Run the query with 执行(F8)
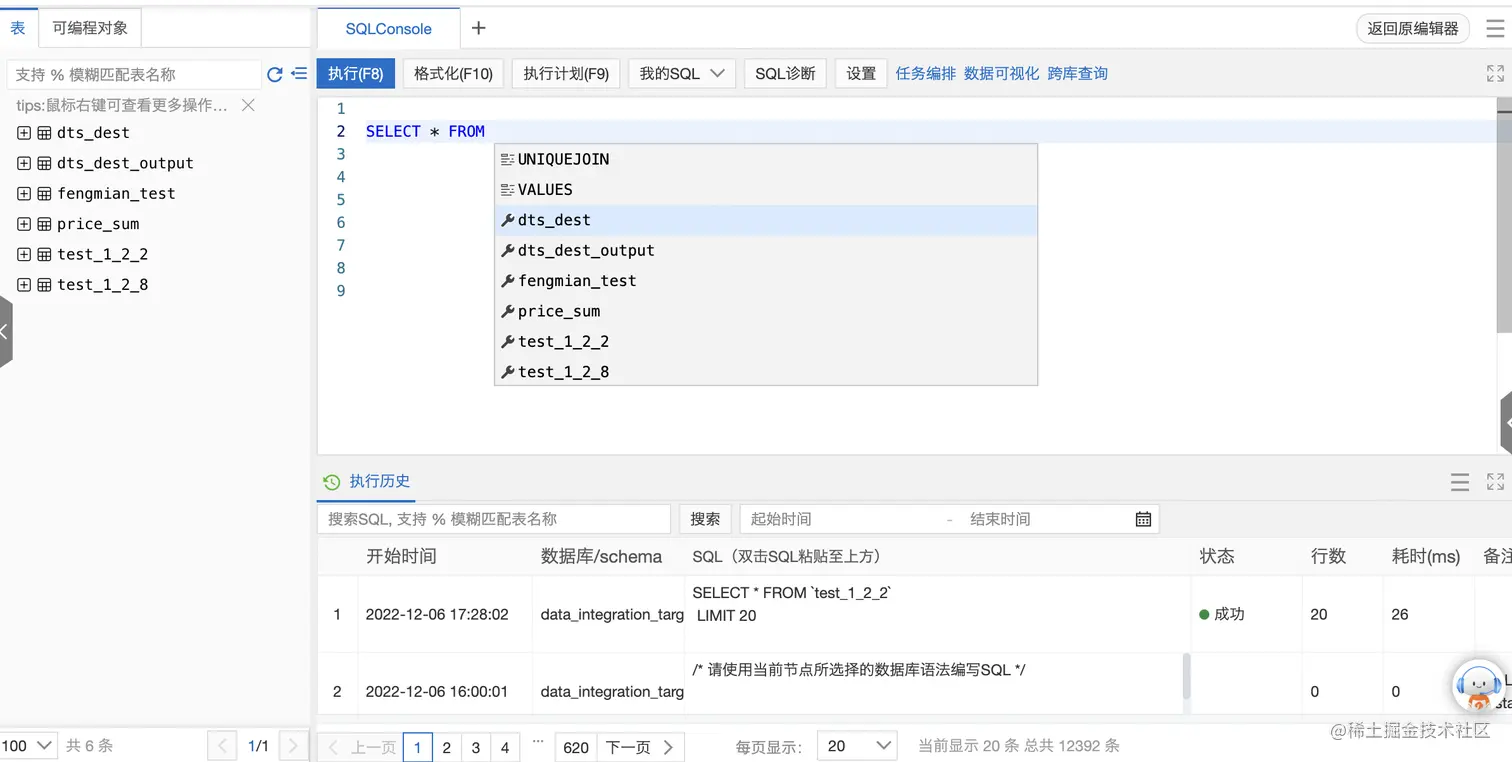This screenshot has height=762, width=1512. coord(355,72)
